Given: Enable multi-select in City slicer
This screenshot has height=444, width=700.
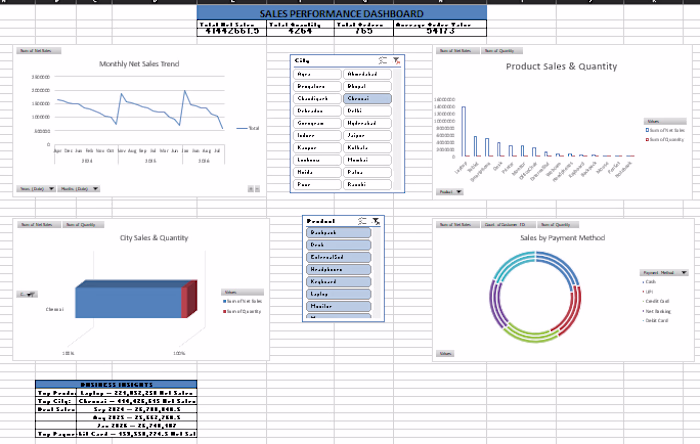Looking at the screenshot, I should click(383, 60).
